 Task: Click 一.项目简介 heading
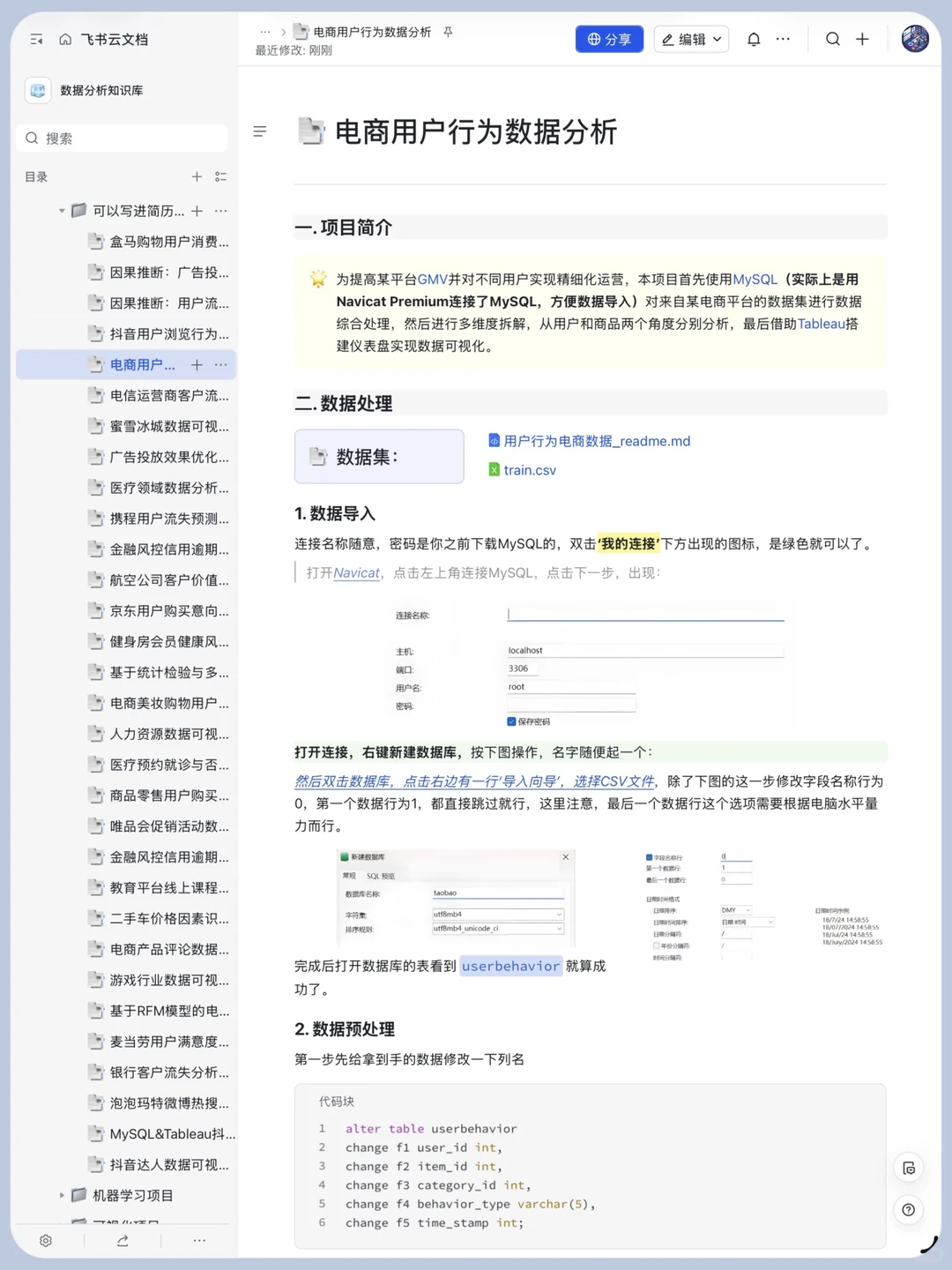[344, 228]
